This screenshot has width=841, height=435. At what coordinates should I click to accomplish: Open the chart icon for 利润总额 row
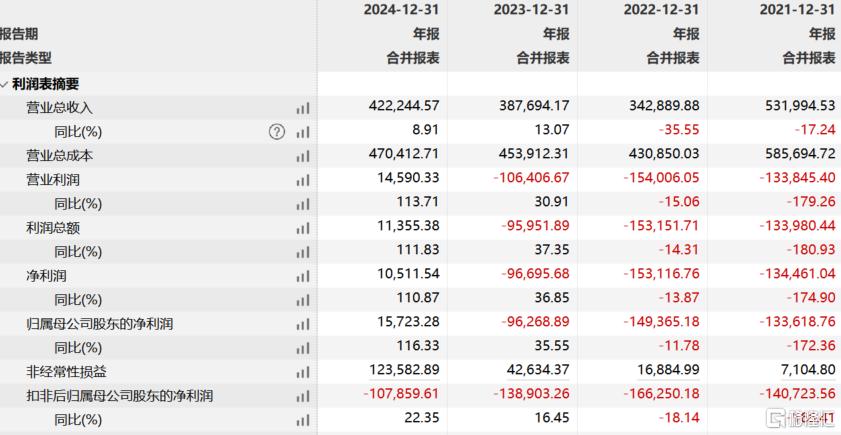pyautogui.click(x=302, y=228)
